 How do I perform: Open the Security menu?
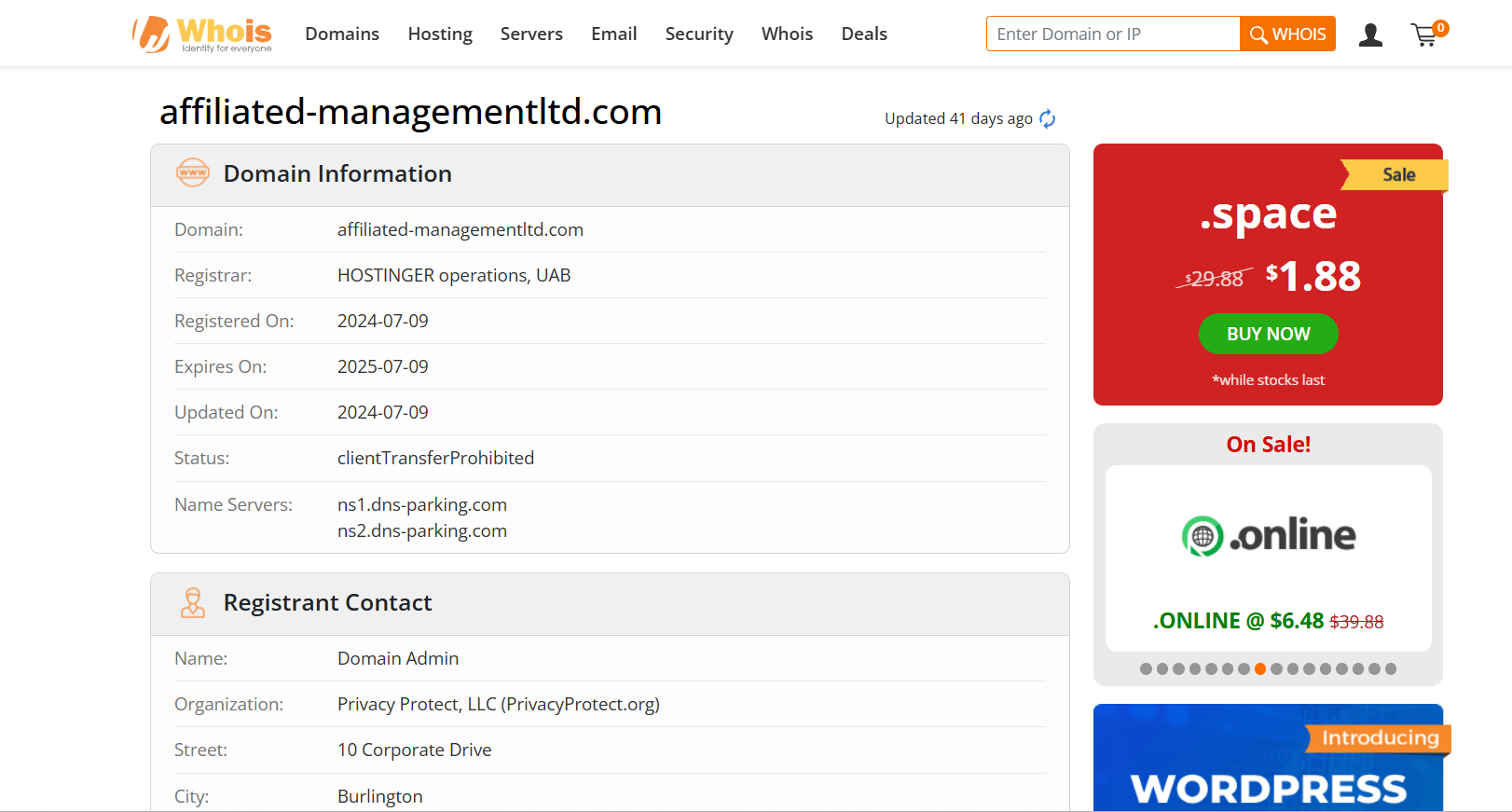[699, 34]
